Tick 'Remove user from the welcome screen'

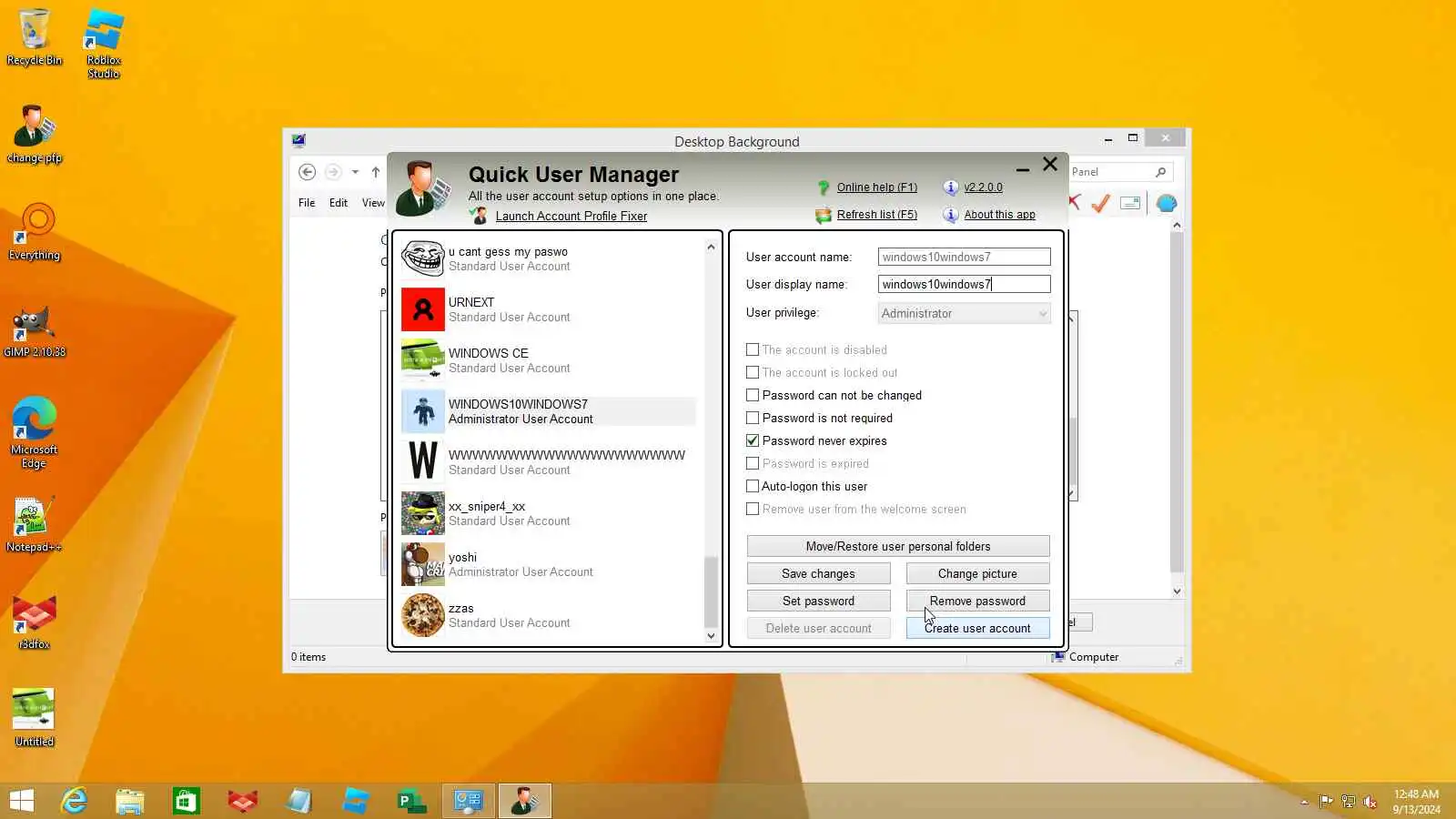753,509
